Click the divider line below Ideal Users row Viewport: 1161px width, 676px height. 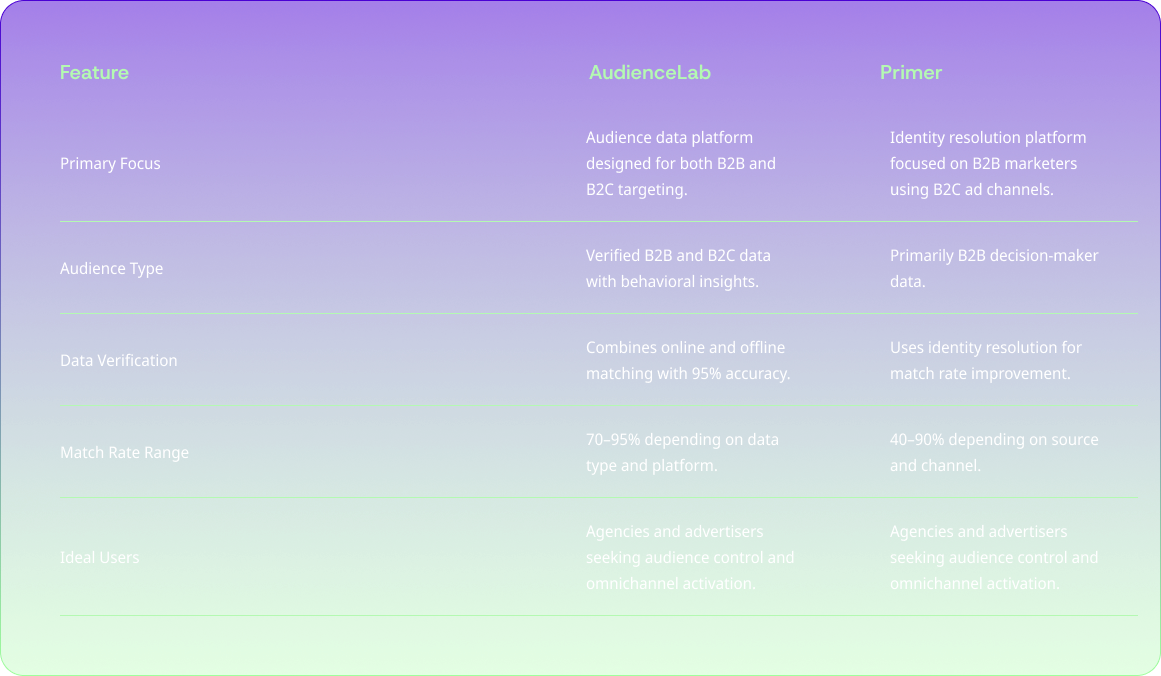coord(598,615)
